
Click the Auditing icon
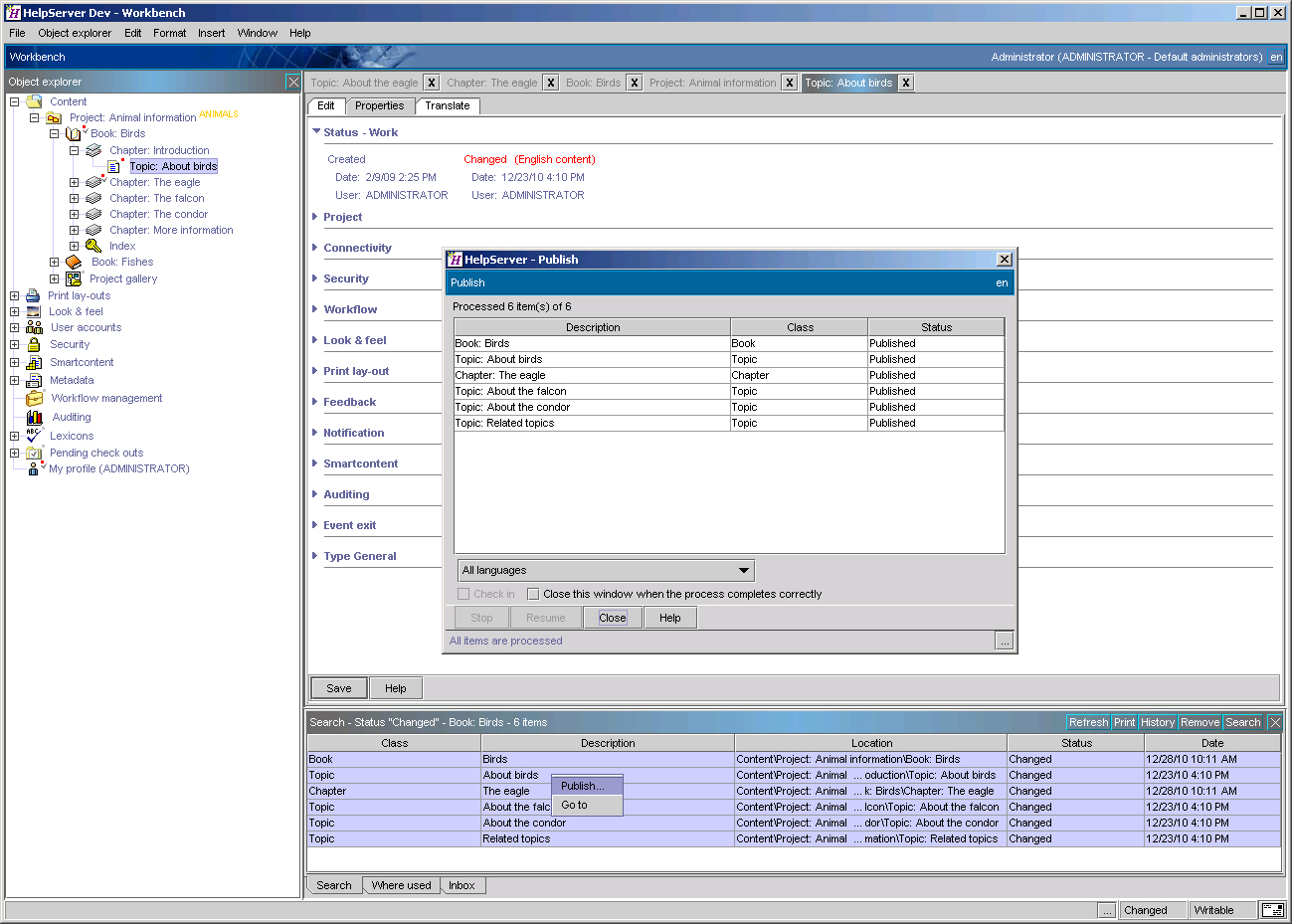pyautogui.click(x=35, y=417)
